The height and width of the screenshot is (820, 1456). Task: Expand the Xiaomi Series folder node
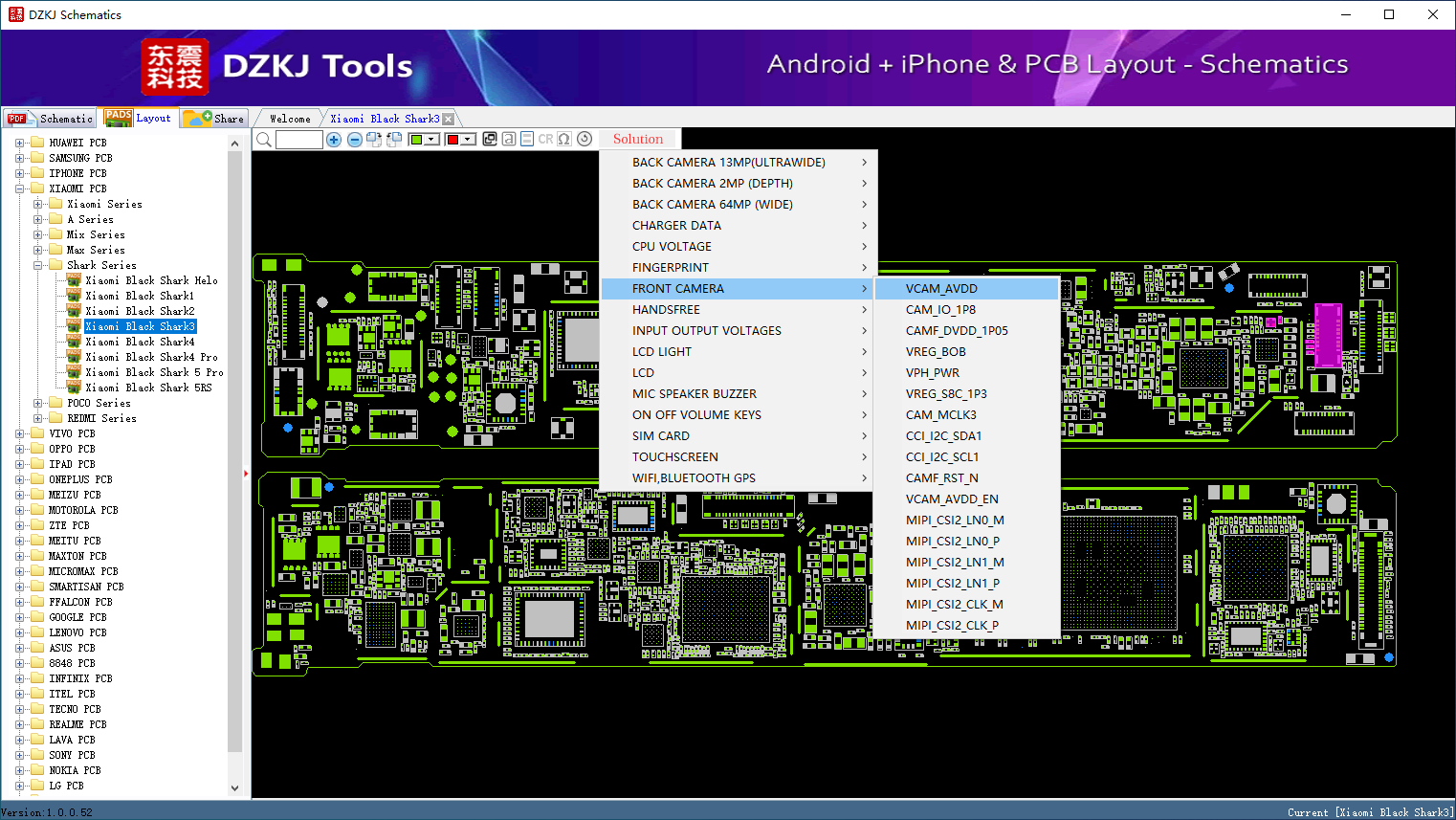[x=37, y=204]
